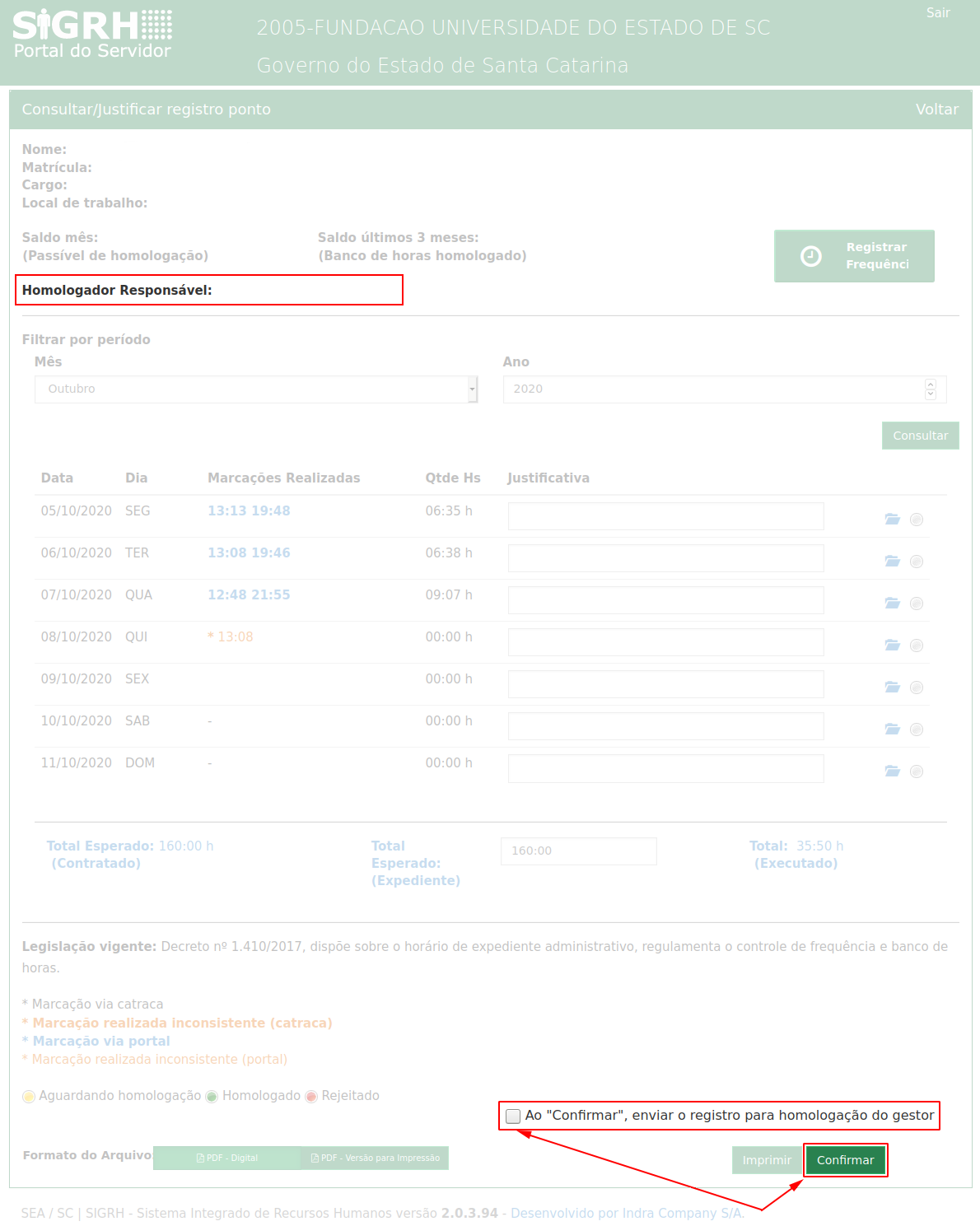Check the send to gestor homologation checkbox
The width and height of the screenshot is (980, 1226).
513,1116
